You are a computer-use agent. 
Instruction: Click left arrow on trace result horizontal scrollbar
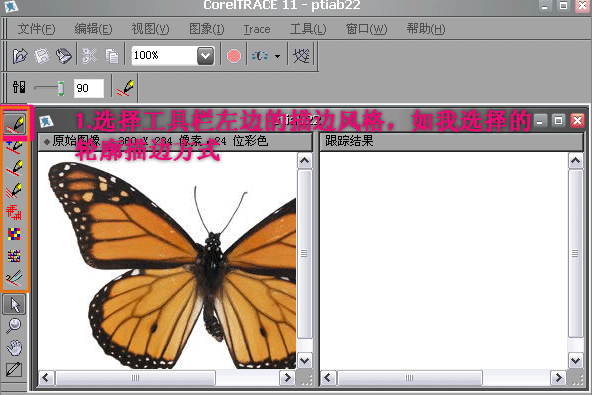coord(328,378)
